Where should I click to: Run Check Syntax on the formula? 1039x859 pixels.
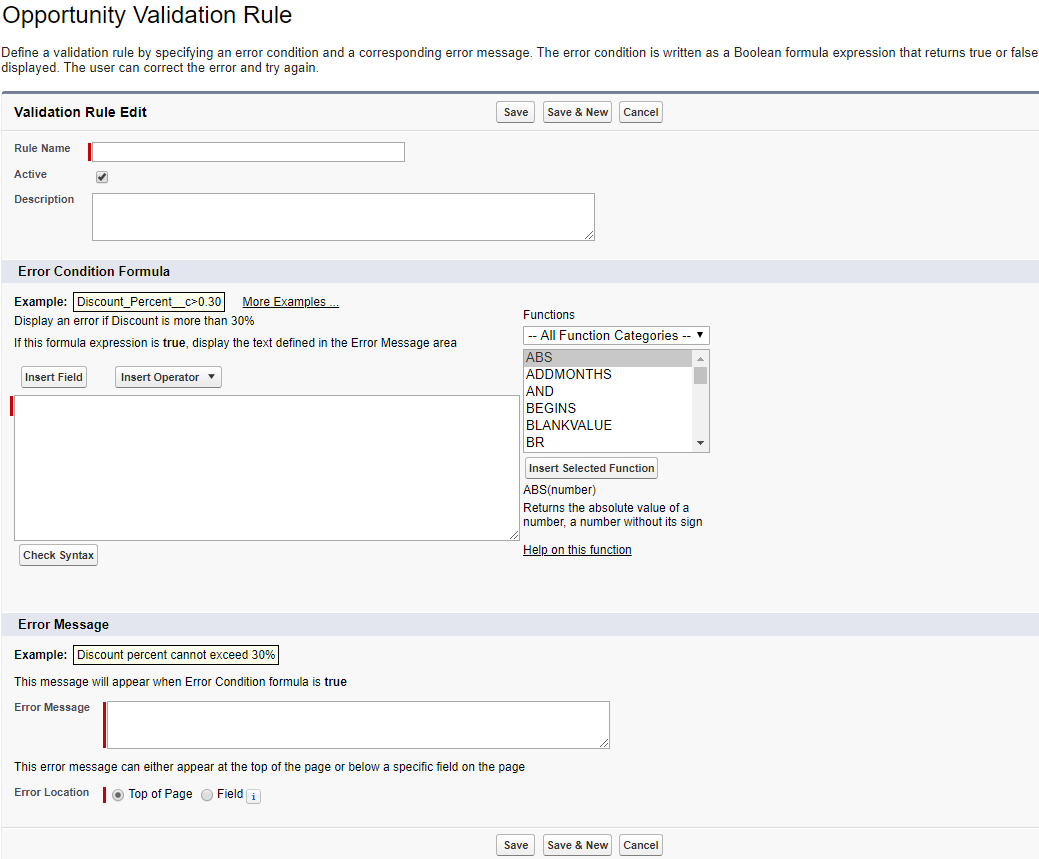coord(58,554)
